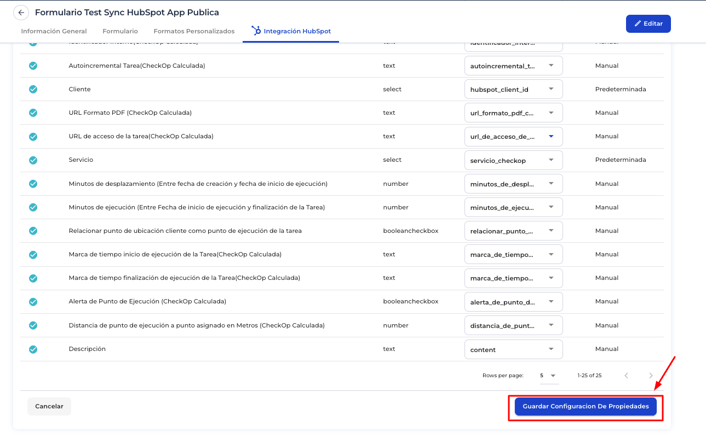This screenshot has height=439, width=706.
Task: Toggle check for Alerta de Punto de Ejecución
Action: point(33,302)
